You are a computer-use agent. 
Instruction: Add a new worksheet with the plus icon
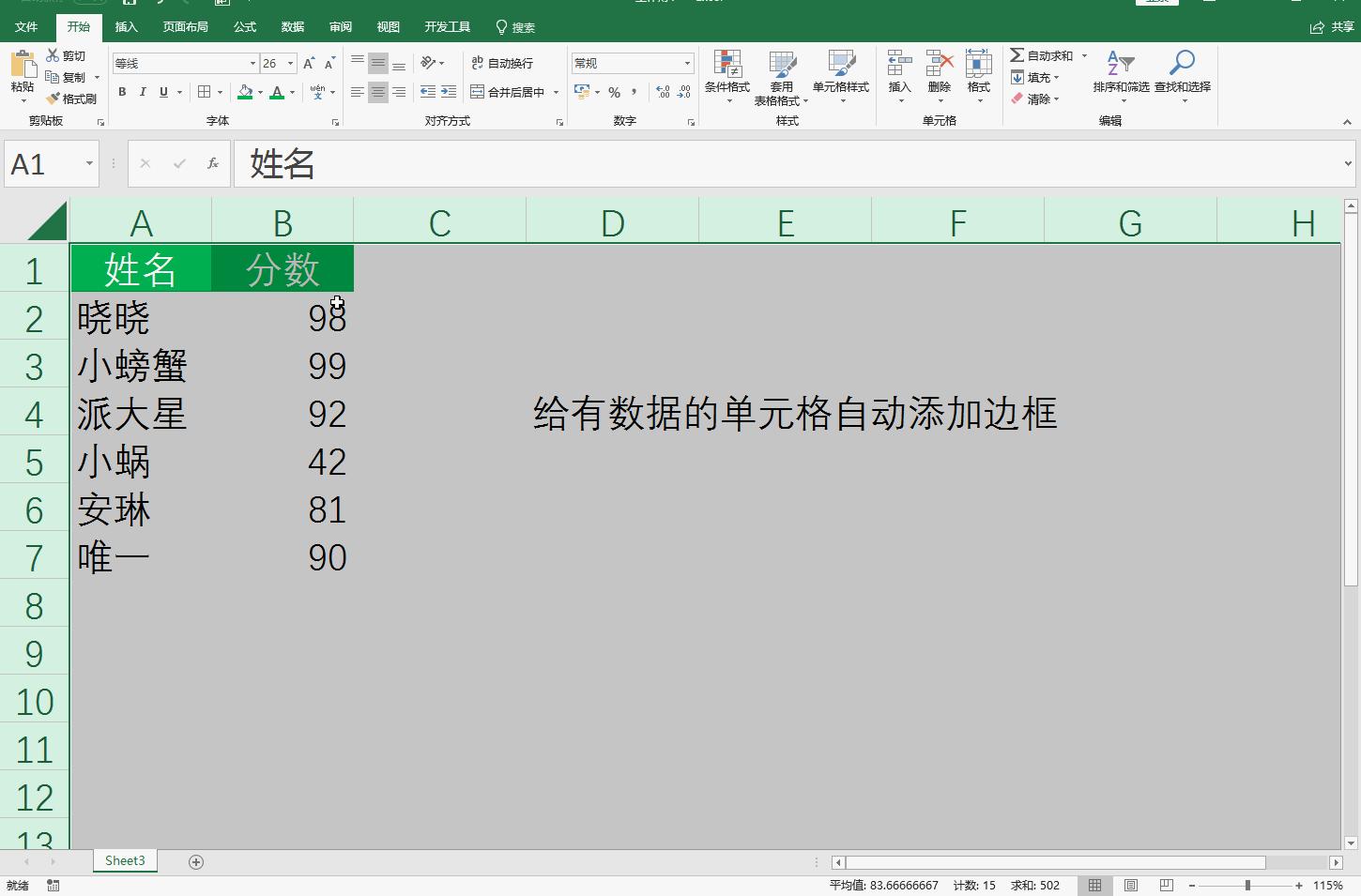point(195,860)
